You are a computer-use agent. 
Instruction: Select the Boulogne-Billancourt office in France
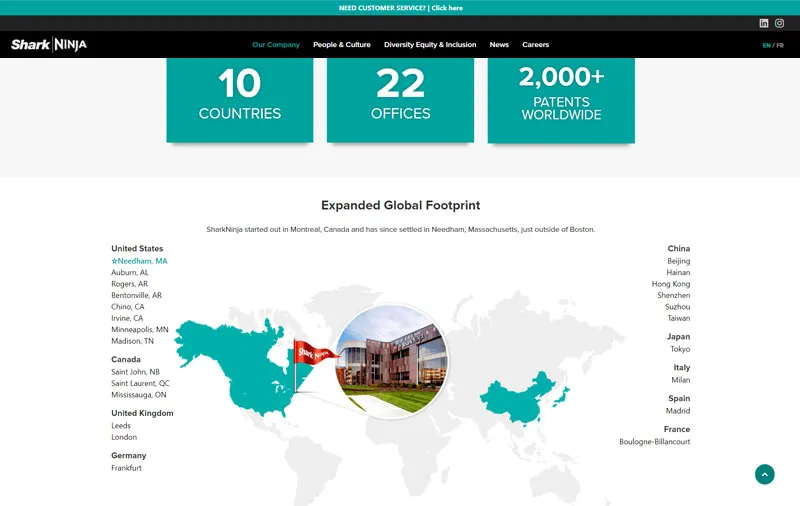pos(654,442)
